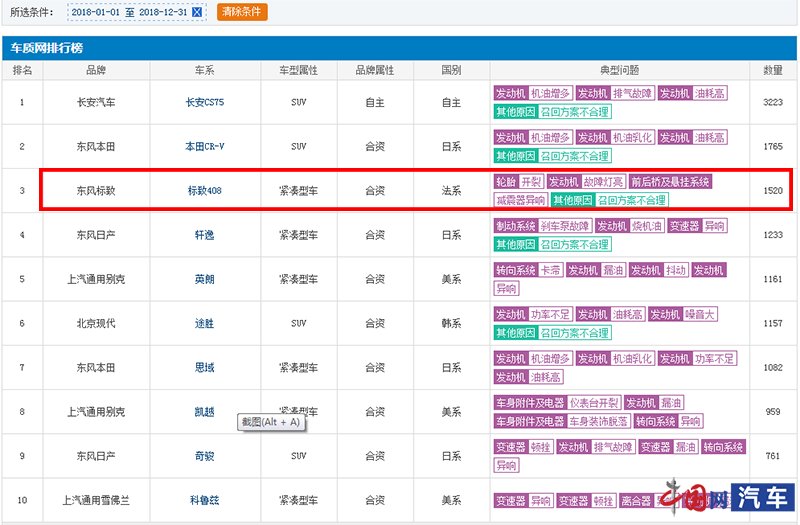800x525 pixels.
Task: Click the 数量 column header
Action: click(772, 70)
